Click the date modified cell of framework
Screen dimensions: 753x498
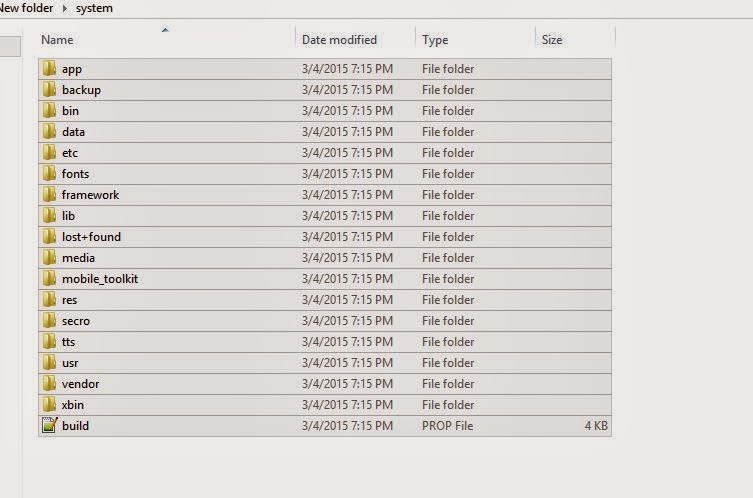(x=347, y=195)
